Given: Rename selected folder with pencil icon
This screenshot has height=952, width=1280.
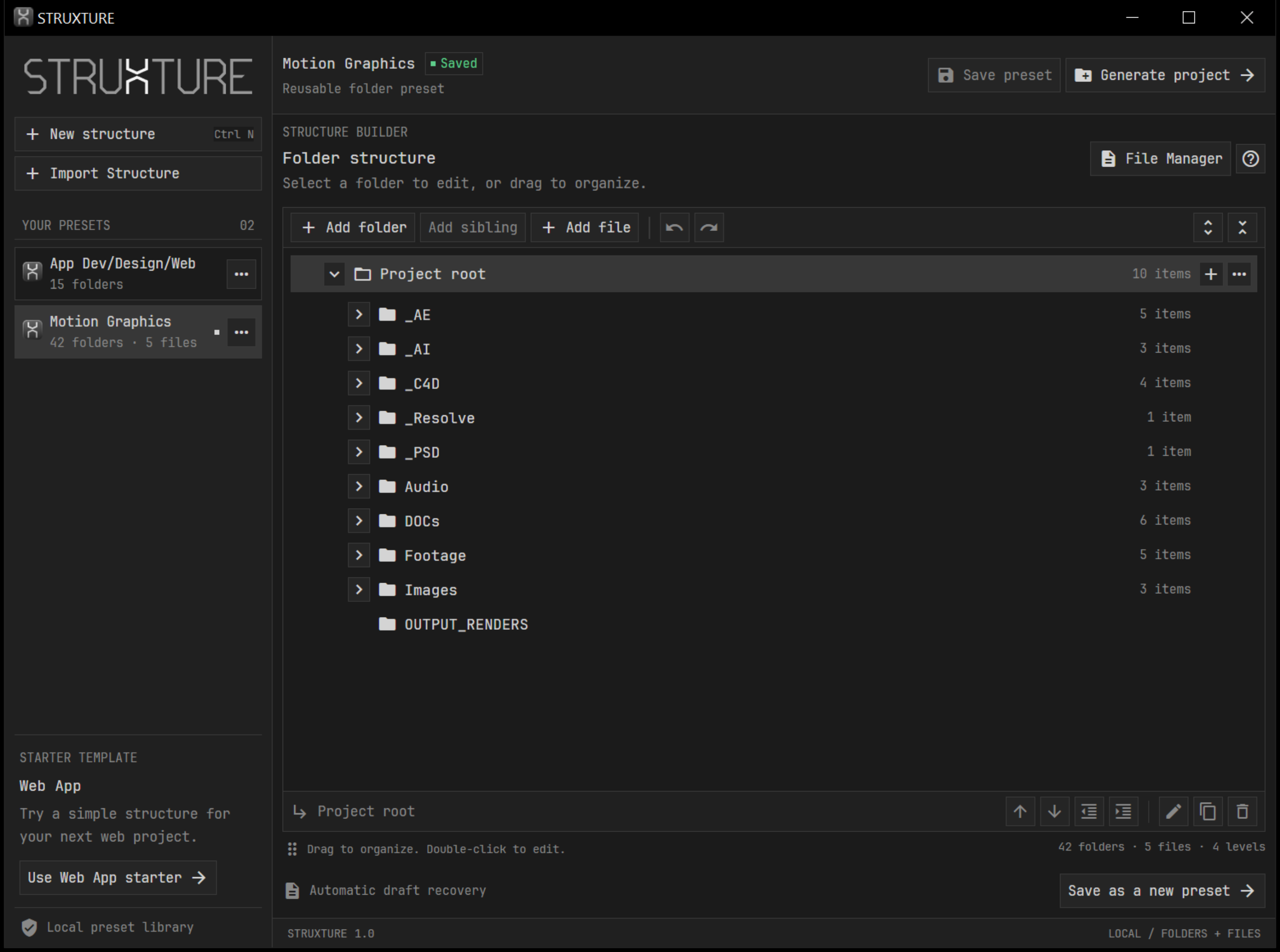Looking at the screenshot, I should [x=1173, y=811].
